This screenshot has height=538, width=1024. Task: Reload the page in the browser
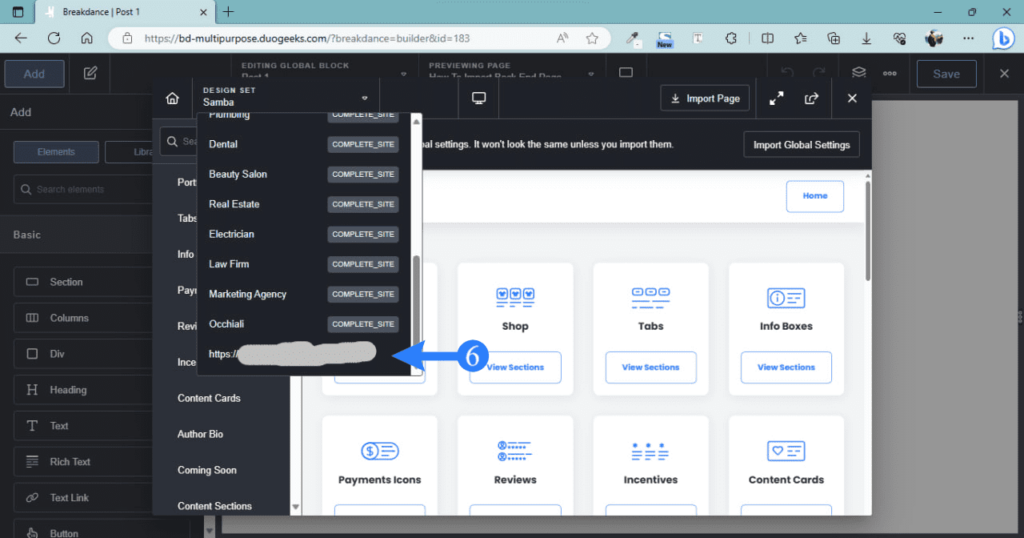pos(54,39)
